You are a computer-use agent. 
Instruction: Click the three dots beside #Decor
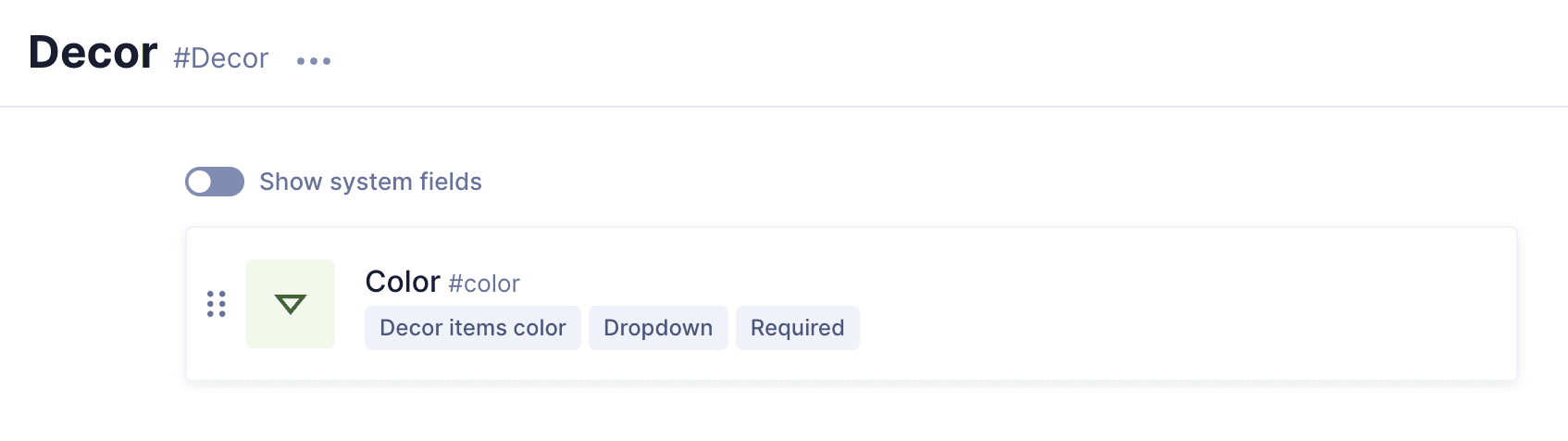tap(313, 61)
